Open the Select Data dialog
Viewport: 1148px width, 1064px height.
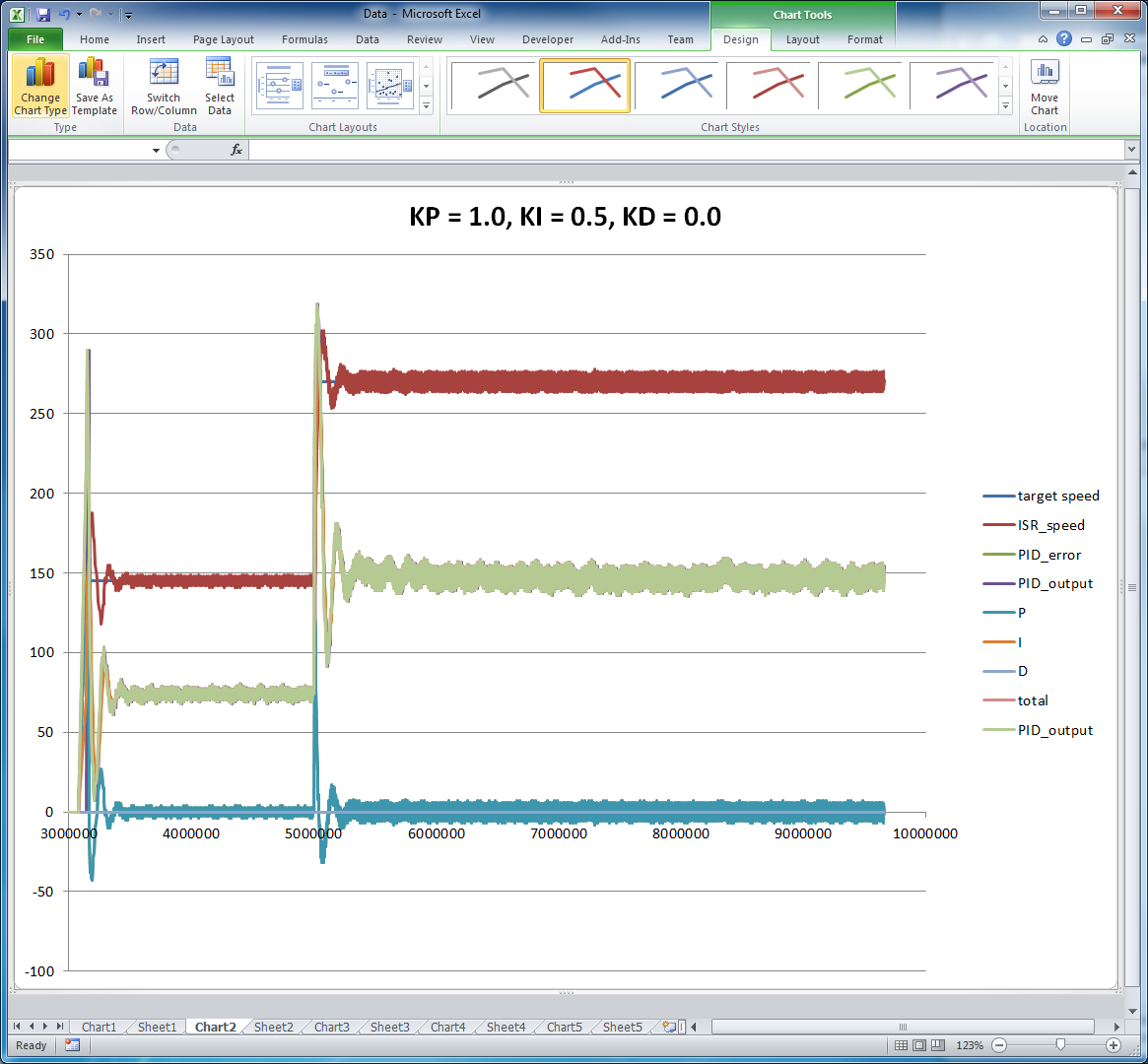[219, 87]
